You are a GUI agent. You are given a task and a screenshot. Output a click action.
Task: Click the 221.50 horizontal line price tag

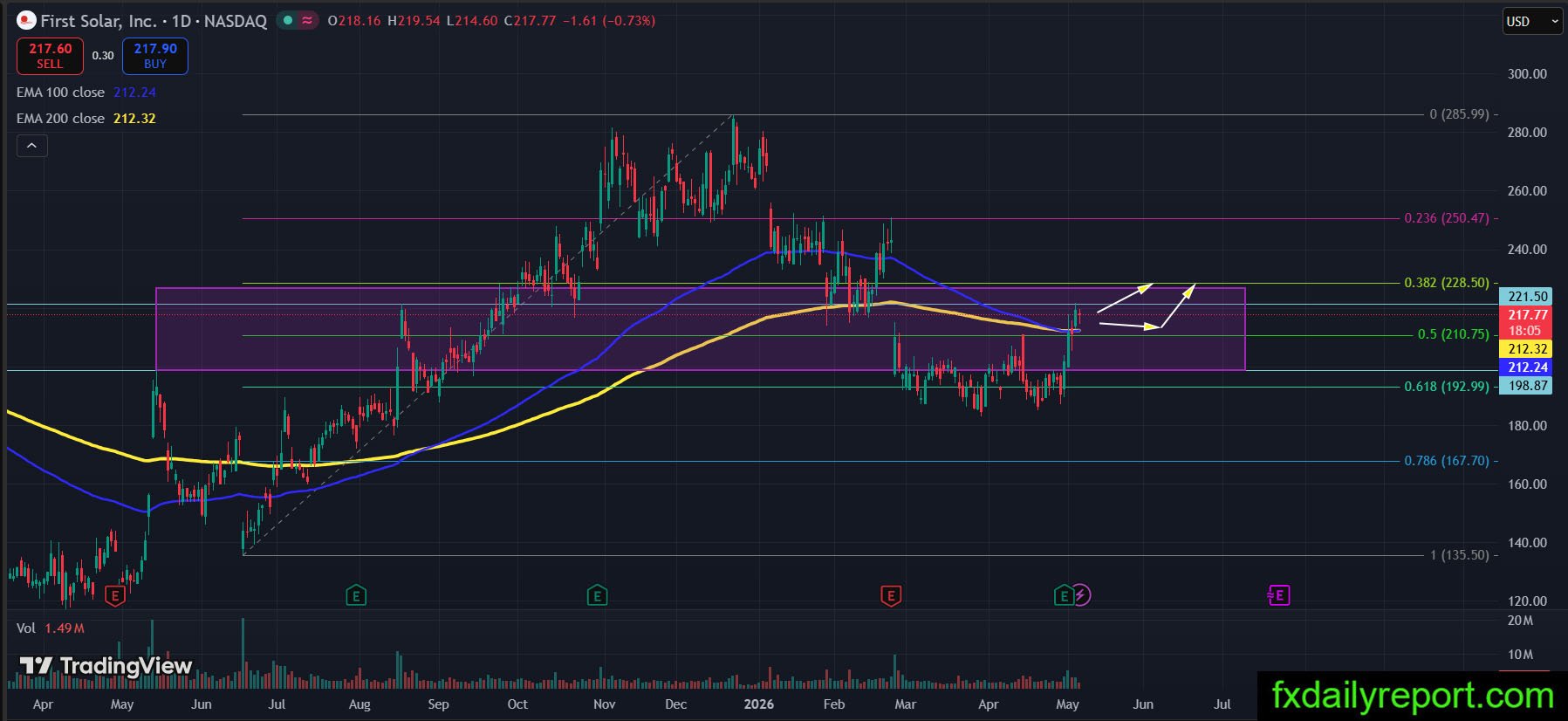click(x=1527, y=297)
